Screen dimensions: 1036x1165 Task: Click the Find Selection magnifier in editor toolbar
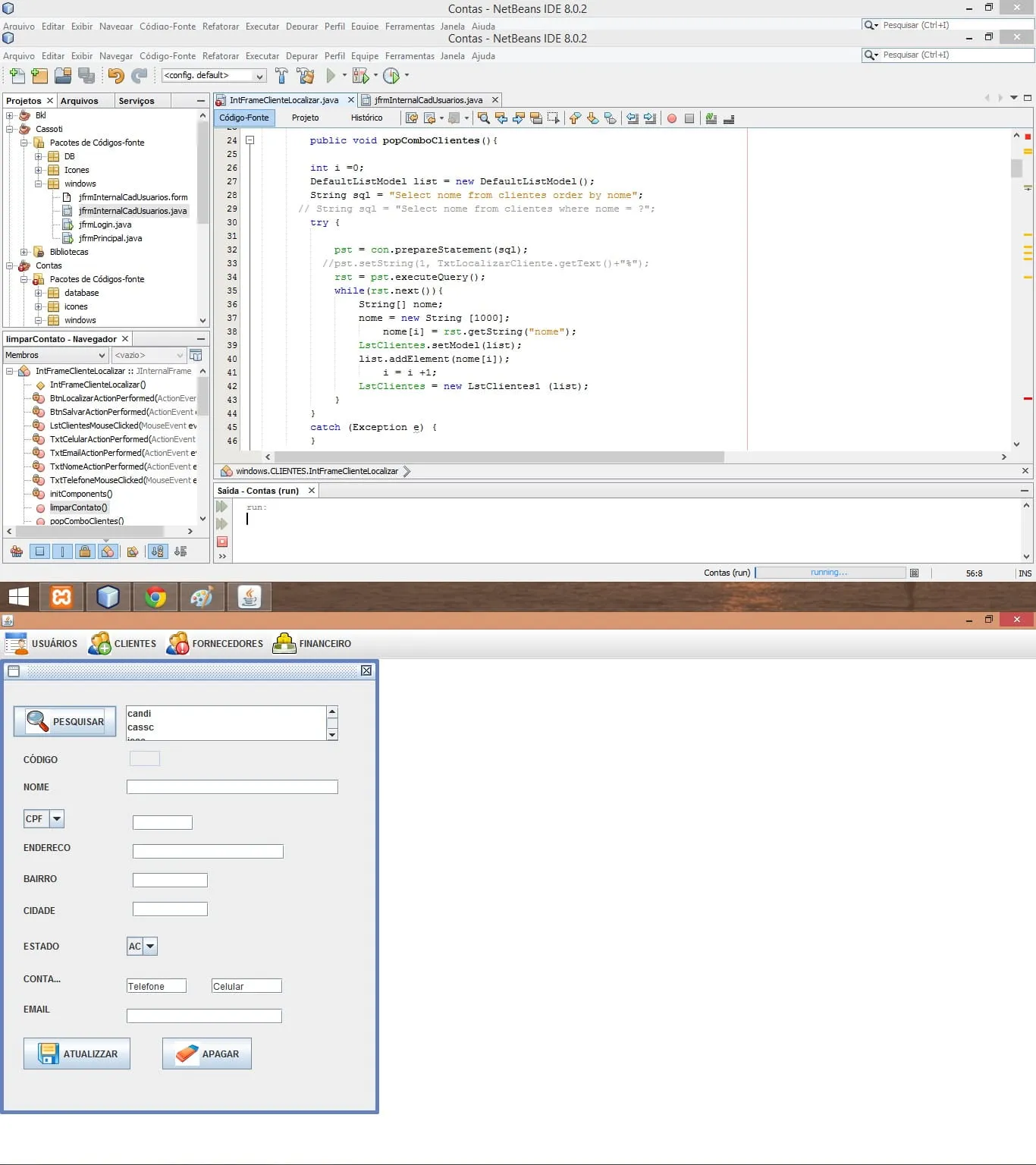483,118
